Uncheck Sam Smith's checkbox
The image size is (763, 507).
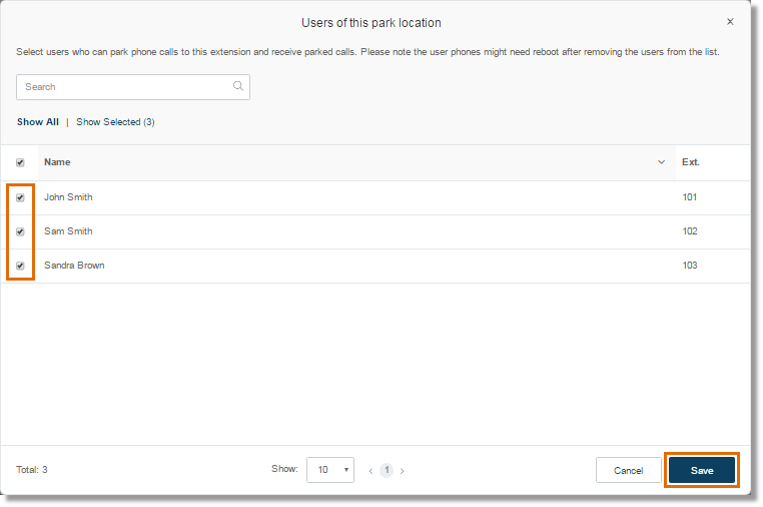[x=20, y=232]
